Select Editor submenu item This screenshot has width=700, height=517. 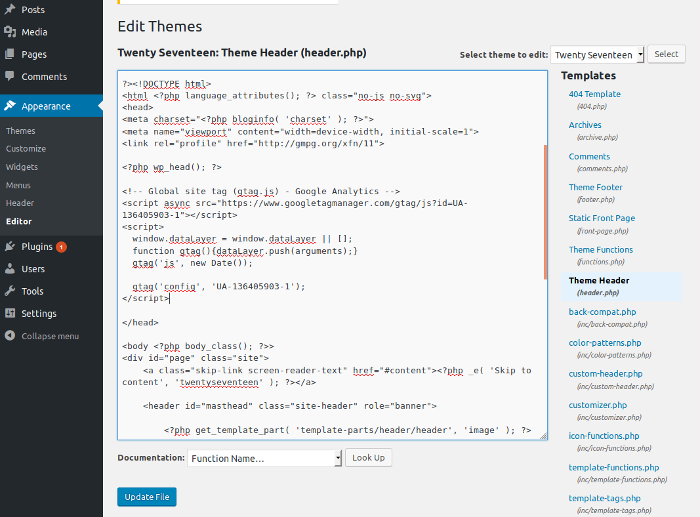(x=19, y=221)
